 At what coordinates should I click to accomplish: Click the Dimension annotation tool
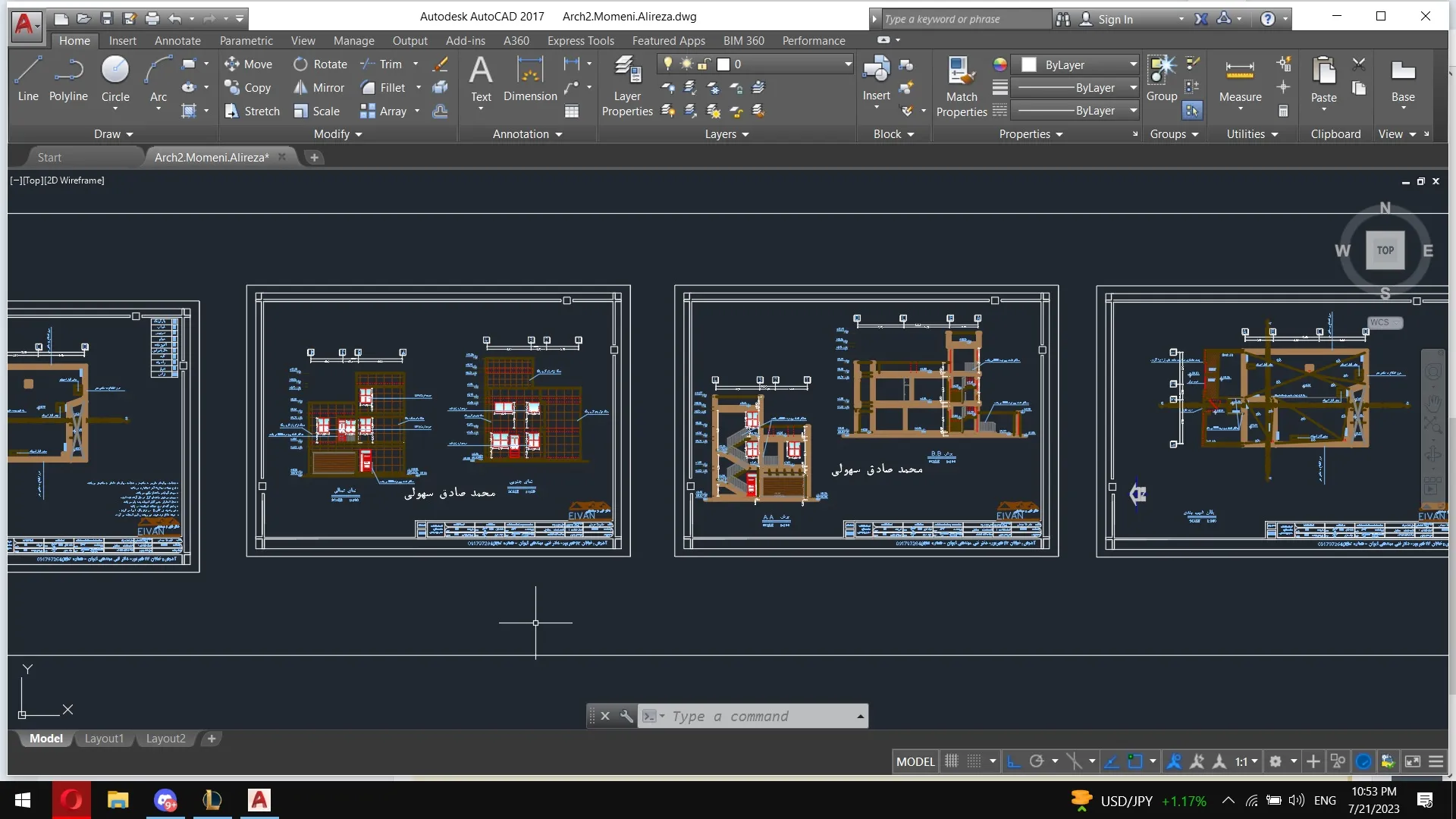tap(530, 78)
